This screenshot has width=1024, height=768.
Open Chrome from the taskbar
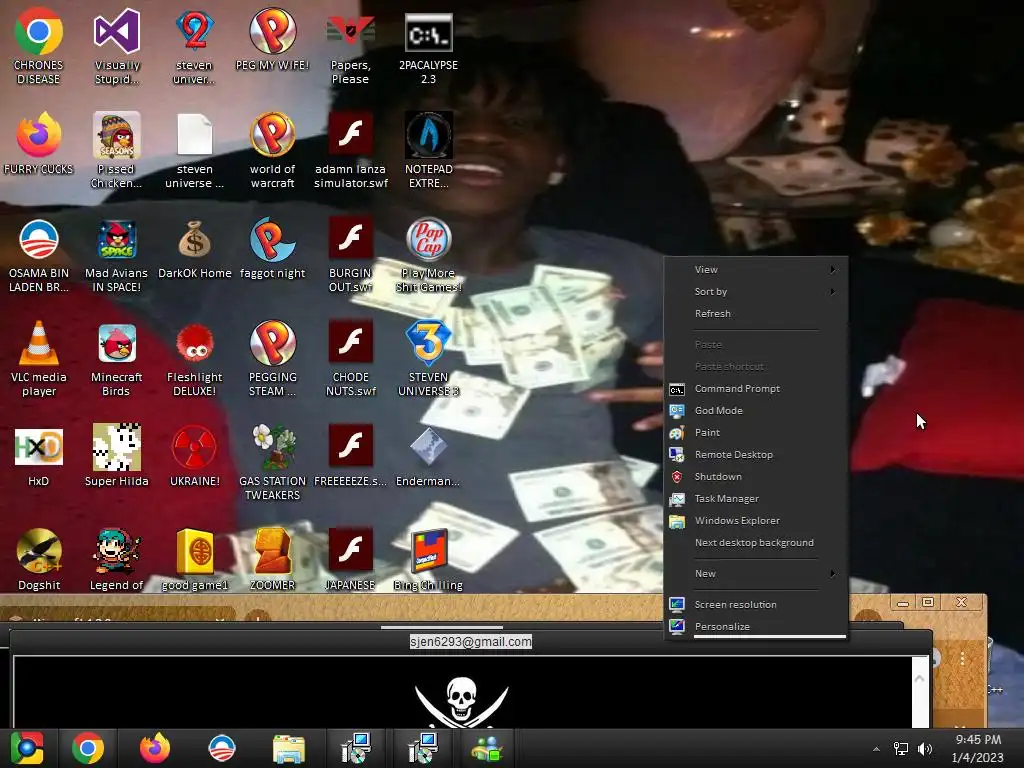click(88, 748)
